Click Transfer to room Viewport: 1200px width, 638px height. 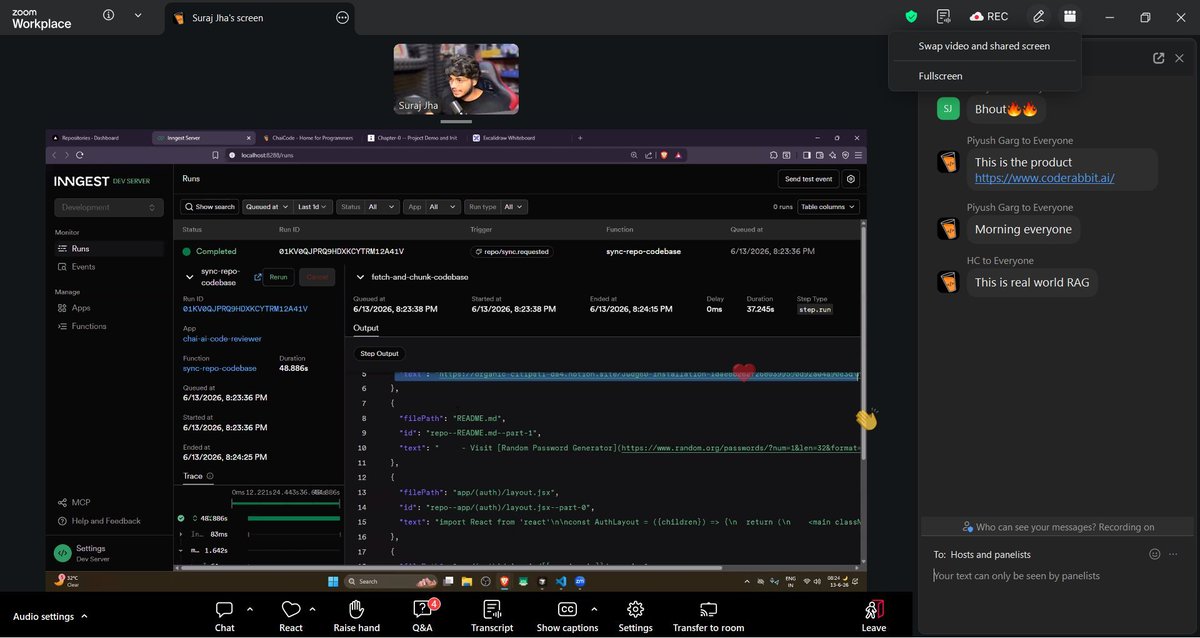pos(708,616)
